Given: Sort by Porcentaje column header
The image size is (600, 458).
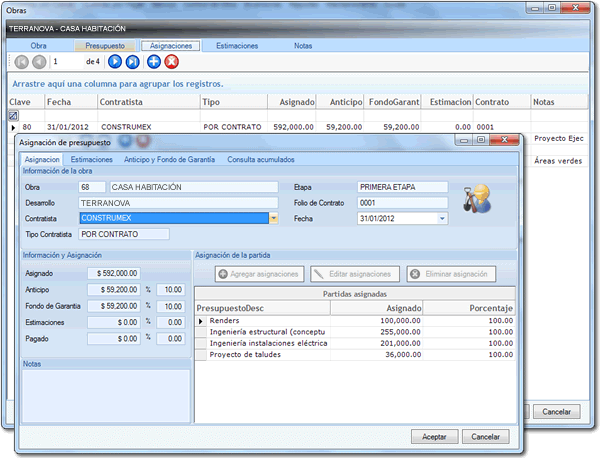Looking at the screenshot, I should click(469, 308).
